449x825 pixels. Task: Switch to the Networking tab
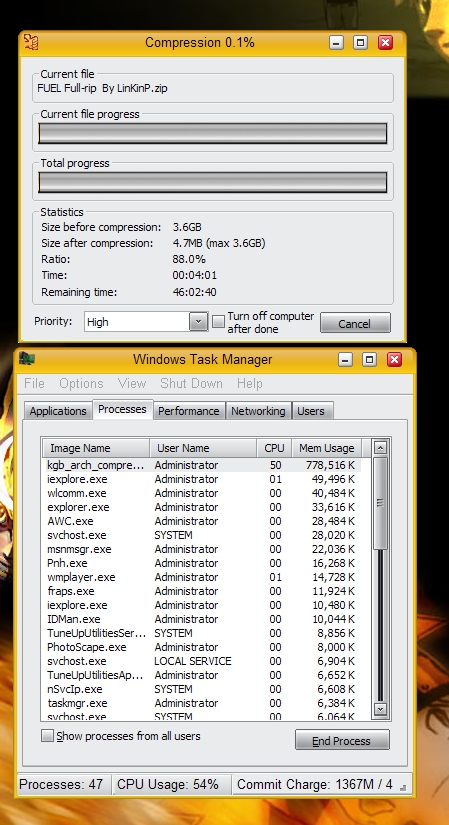tap(258, 411)
